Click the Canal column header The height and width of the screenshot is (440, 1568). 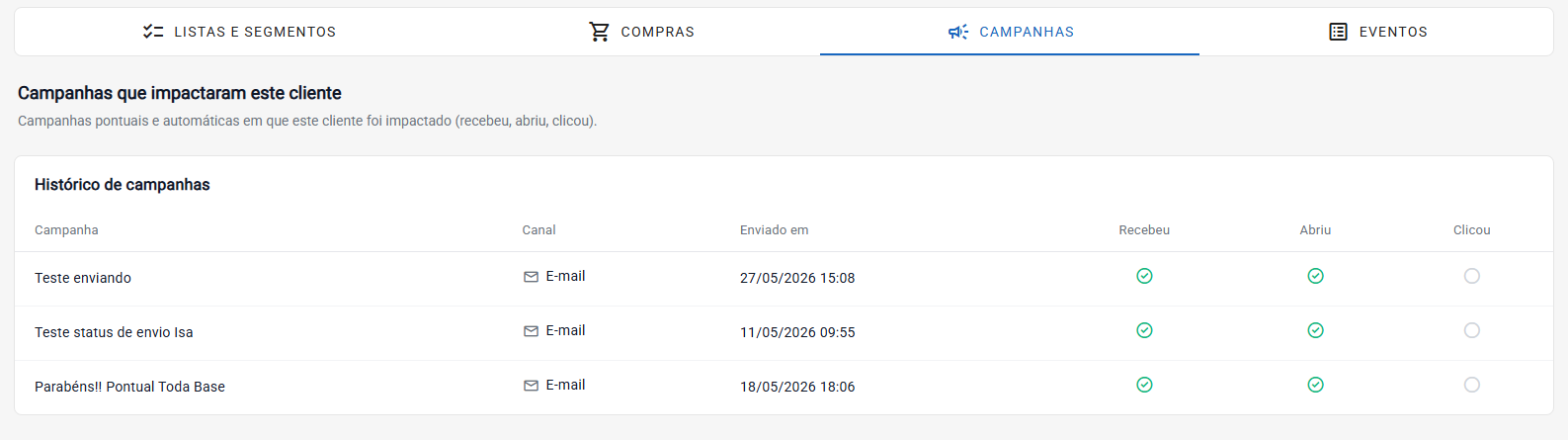point(538,230)
